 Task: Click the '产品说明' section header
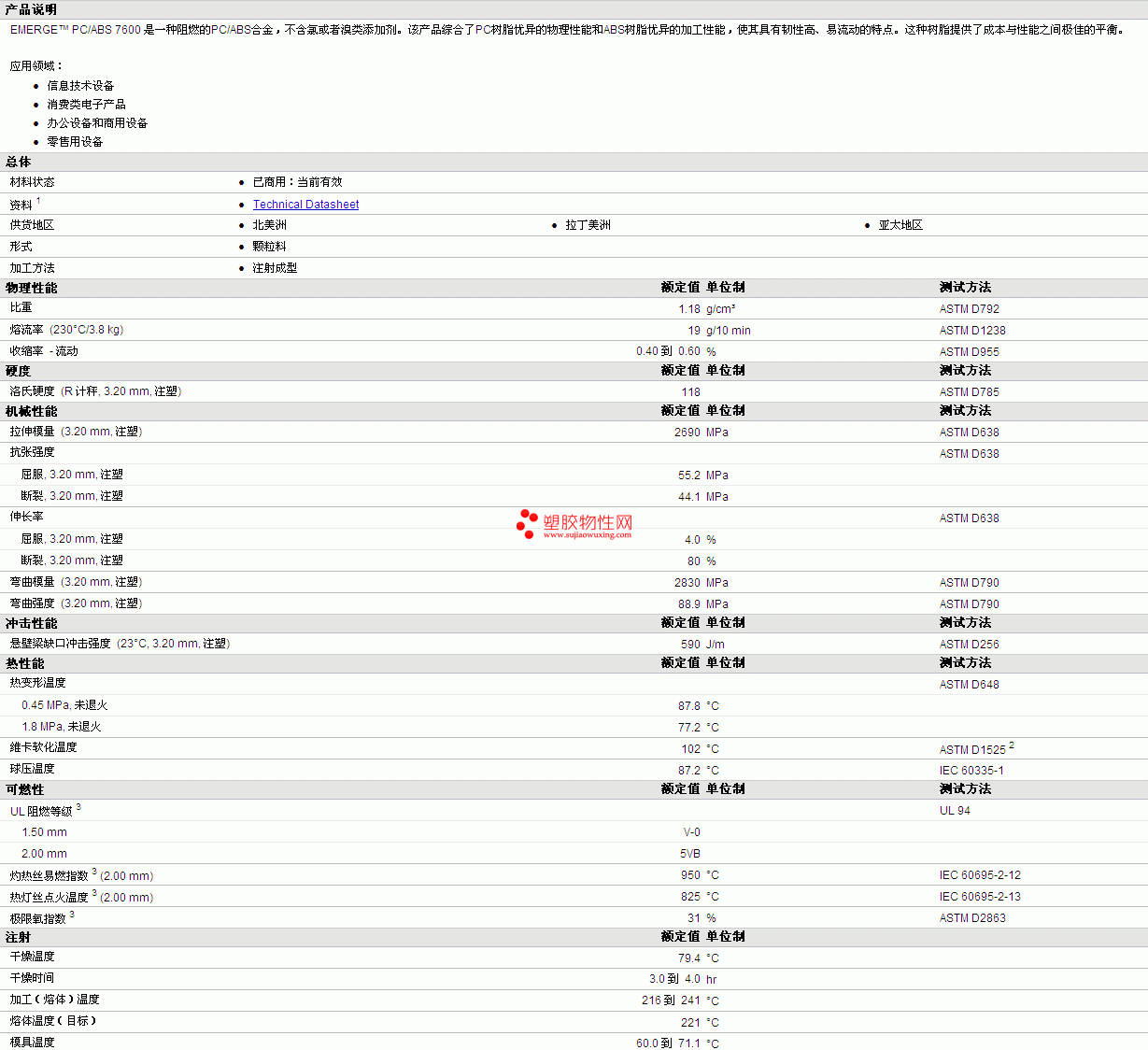pos(31,9)
